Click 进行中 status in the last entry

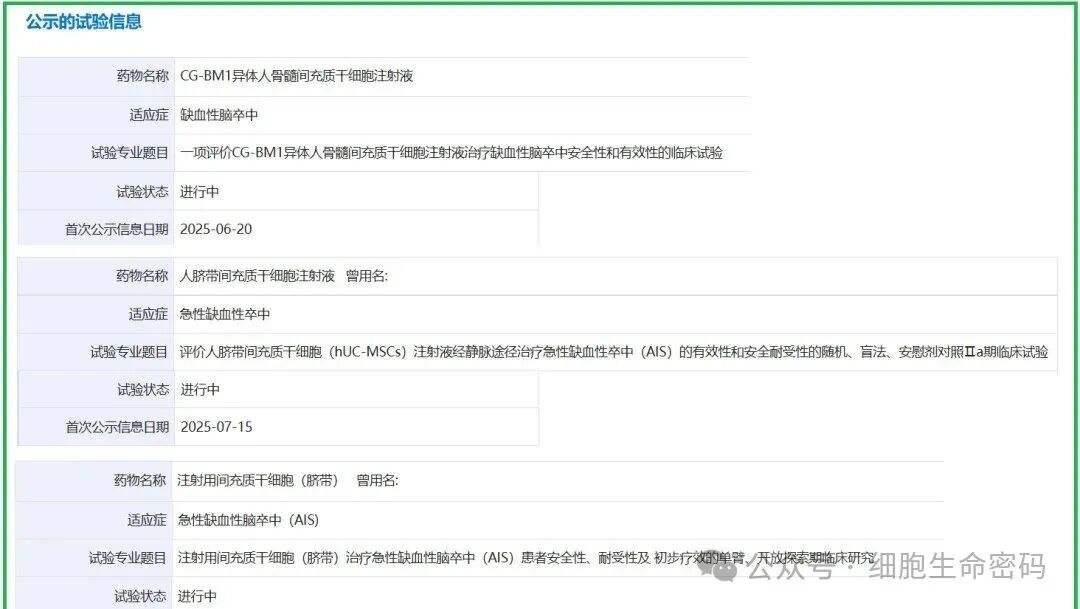tap(197, 596)
